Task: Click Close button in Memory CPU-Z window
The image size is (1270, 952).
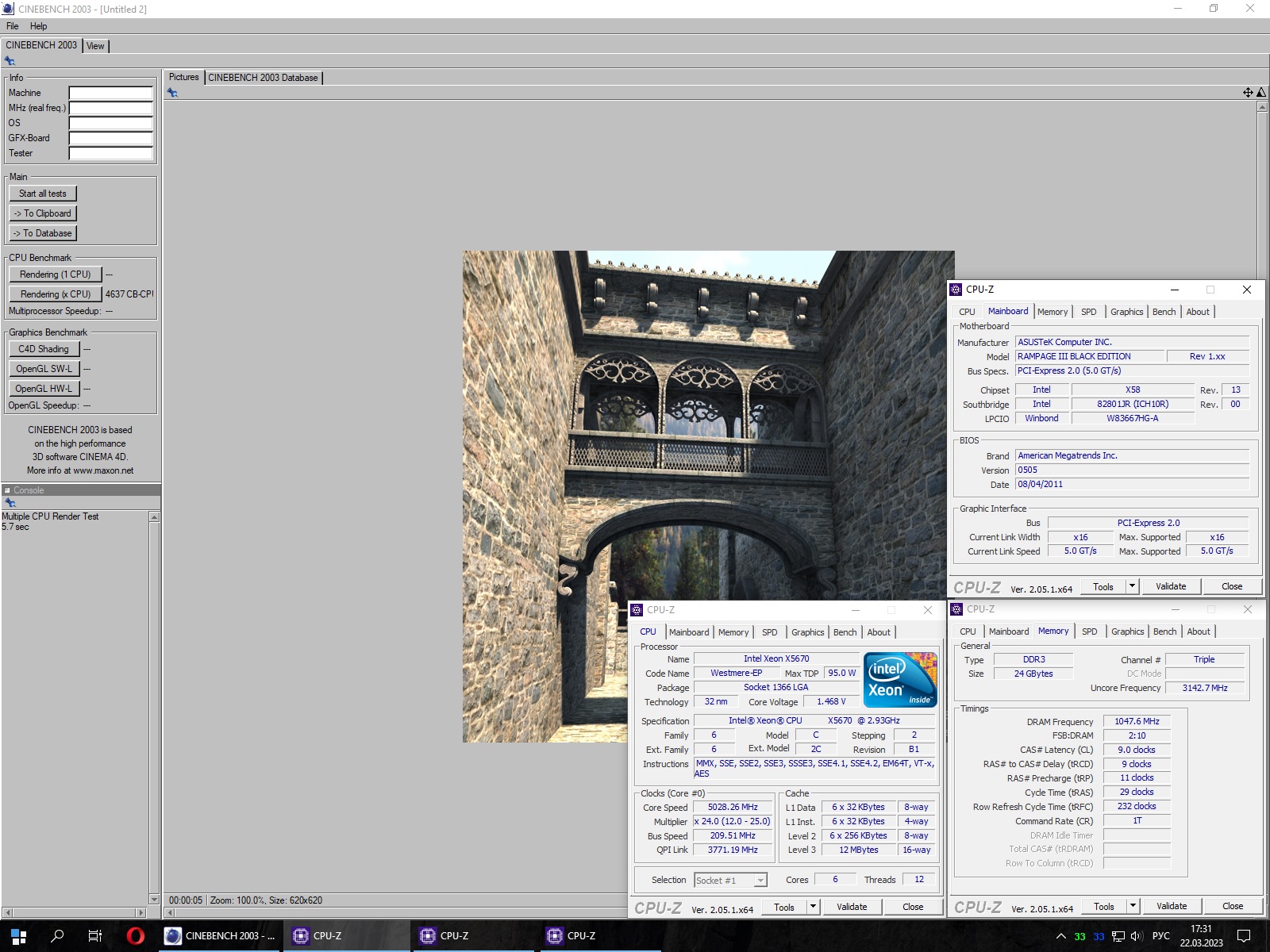Action: coord(1233,906)
